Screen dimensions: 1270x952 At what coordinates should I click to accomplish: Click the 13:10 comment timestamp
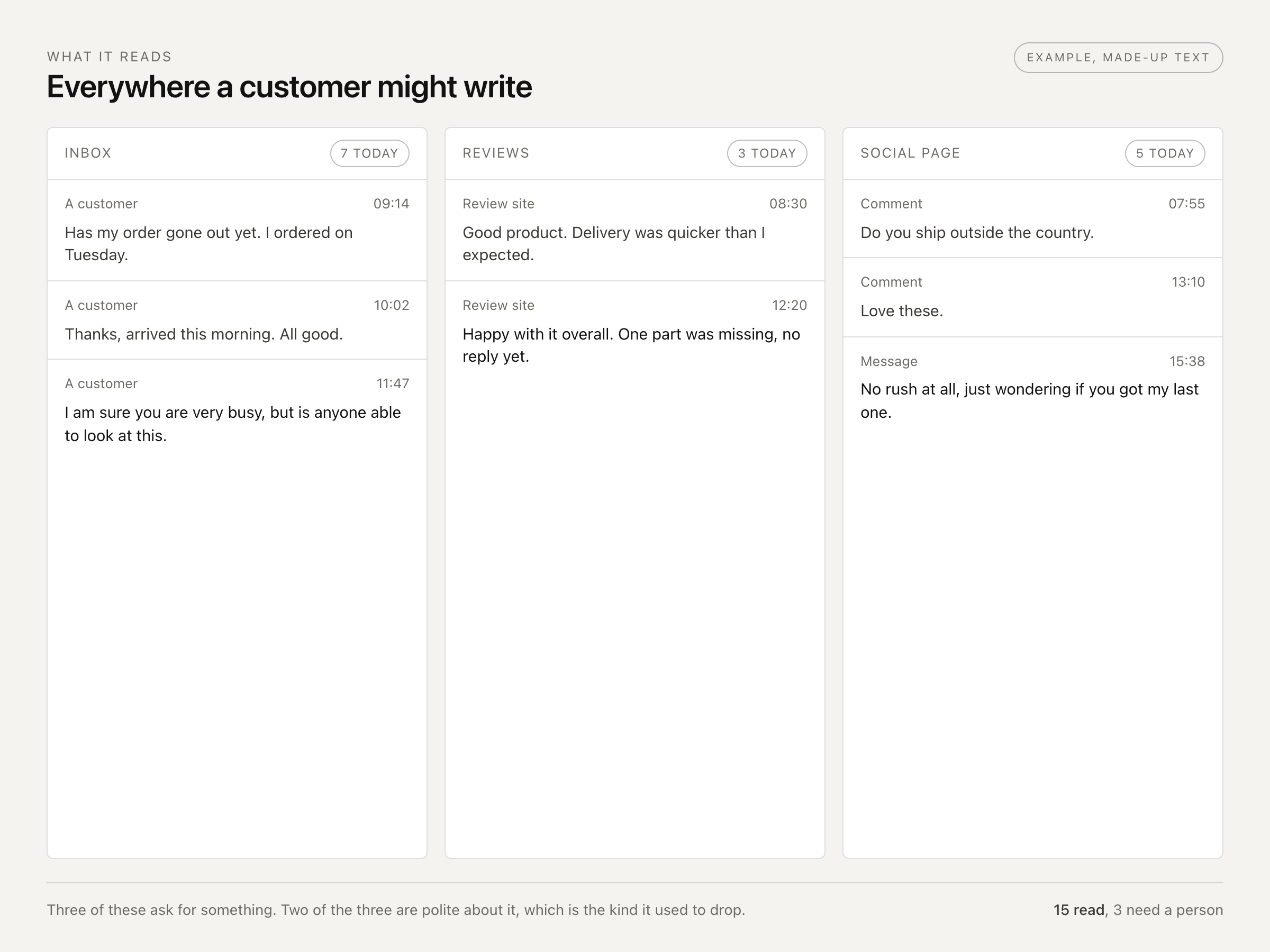point(1188,282)
